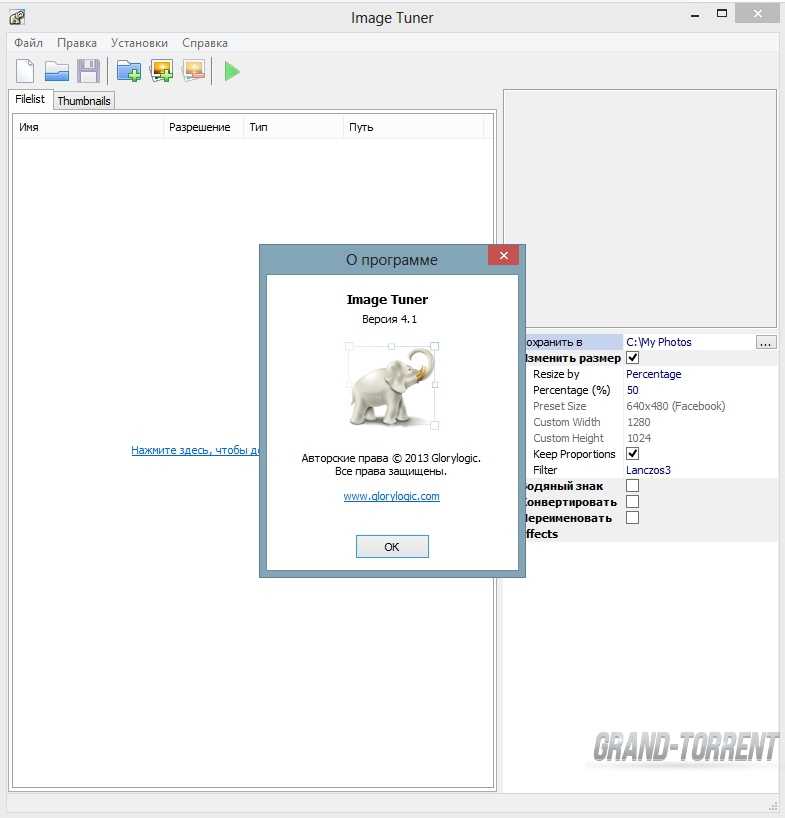Click the New task list toolbar icon
The image size is (785, 818).
25,71
